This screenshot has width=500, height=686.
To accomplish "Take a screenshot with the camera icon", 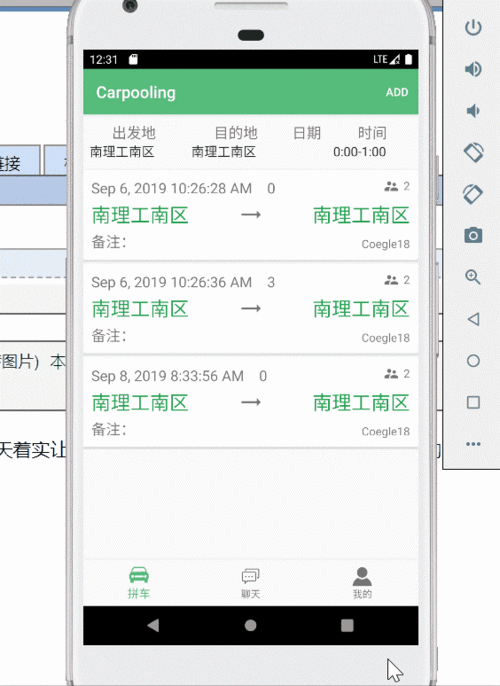I will (x=473, y=235).
